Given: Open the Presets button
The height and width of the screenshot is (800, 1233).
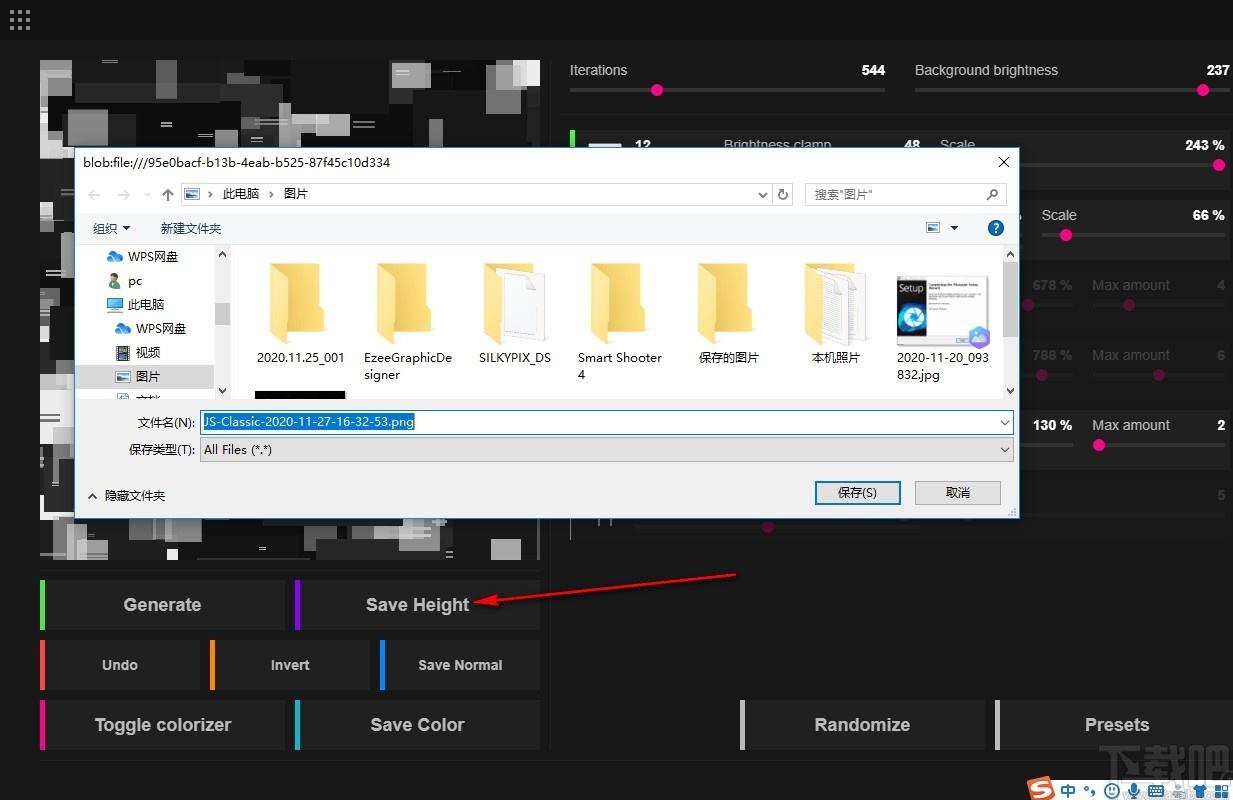Looking at the screenshot, I should [x=1116, y=725].
